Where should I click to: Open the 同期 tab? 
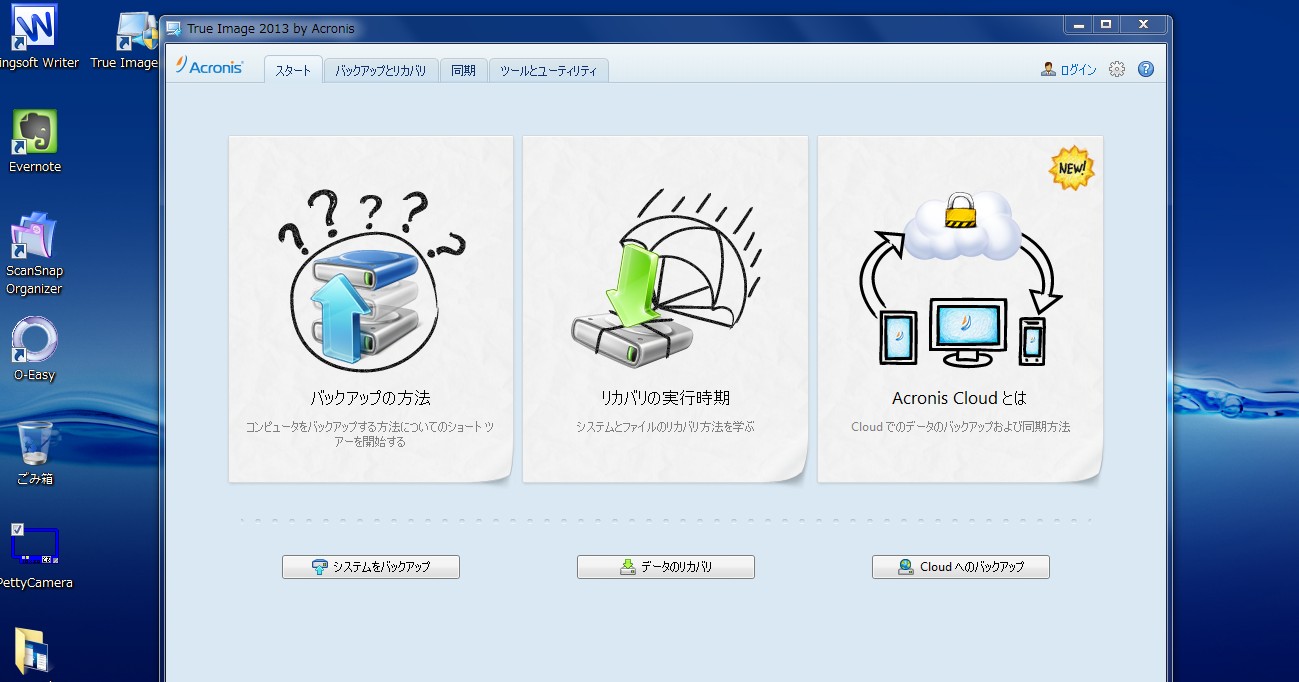click(x=463, y=70)
